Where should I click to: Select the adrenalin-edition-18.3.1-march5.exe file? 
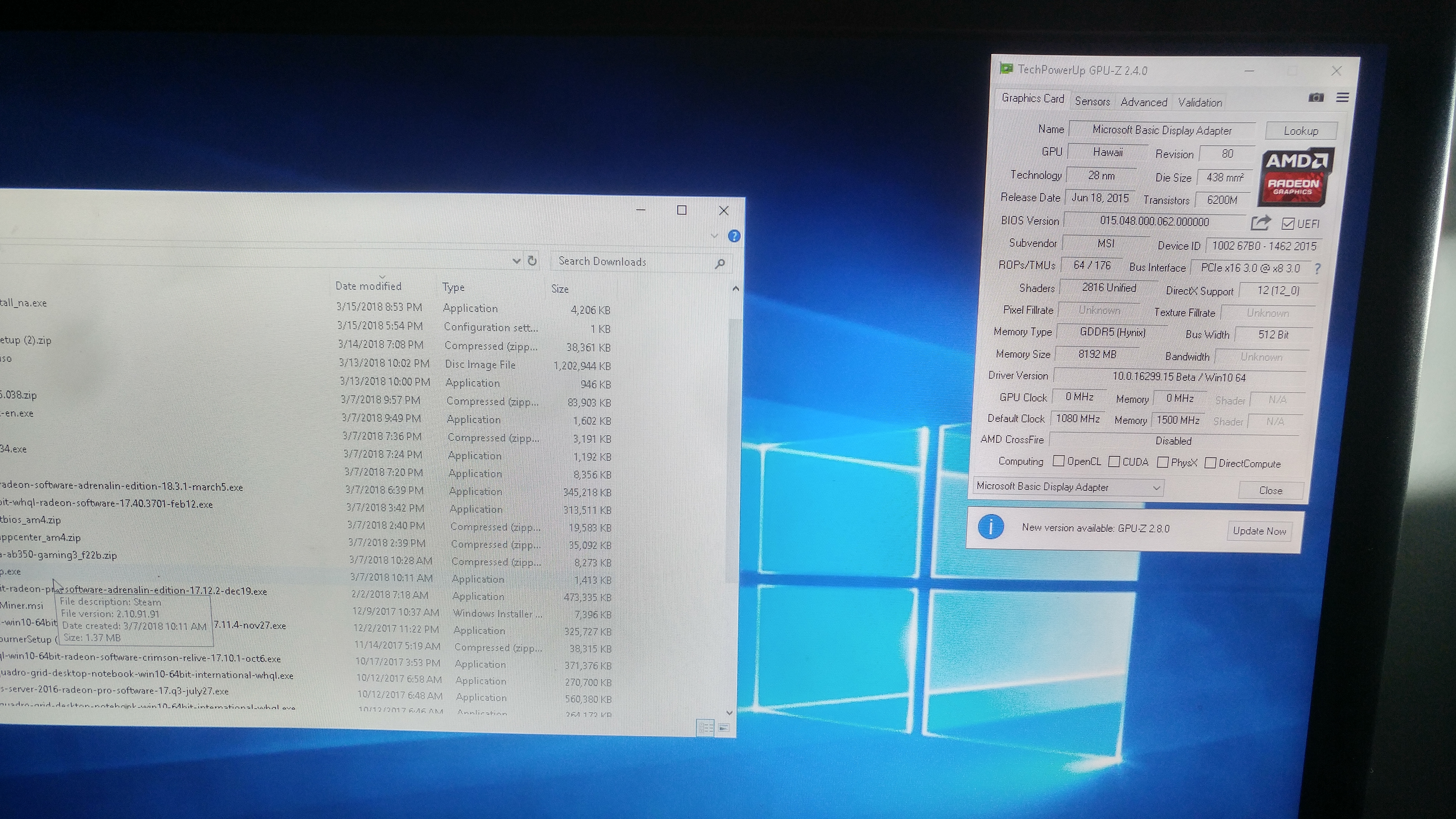point(121,486)
